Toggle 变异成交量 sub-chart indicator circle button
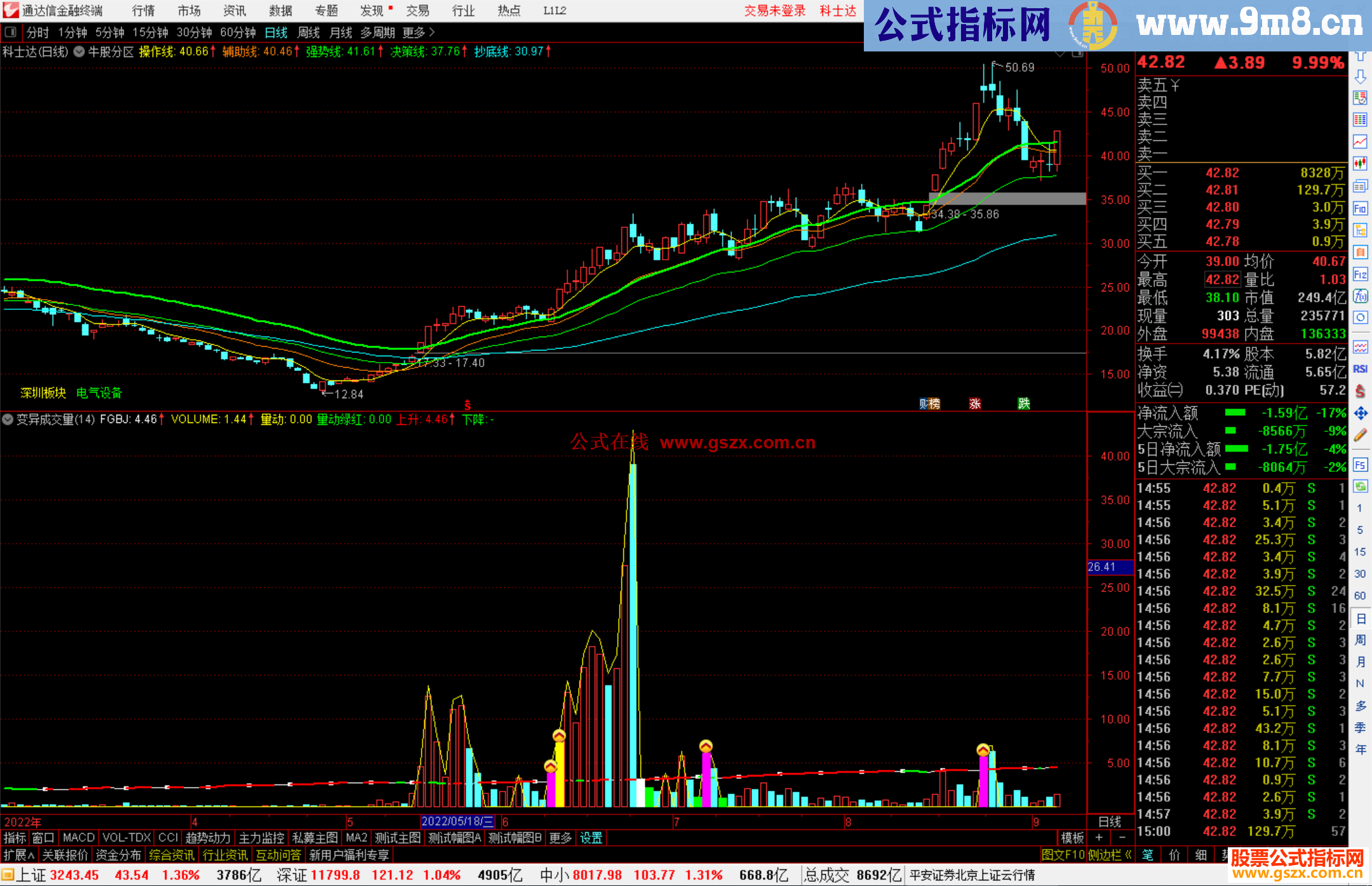This screenshot has width=1372, height=886. click(x=8, y=419)
